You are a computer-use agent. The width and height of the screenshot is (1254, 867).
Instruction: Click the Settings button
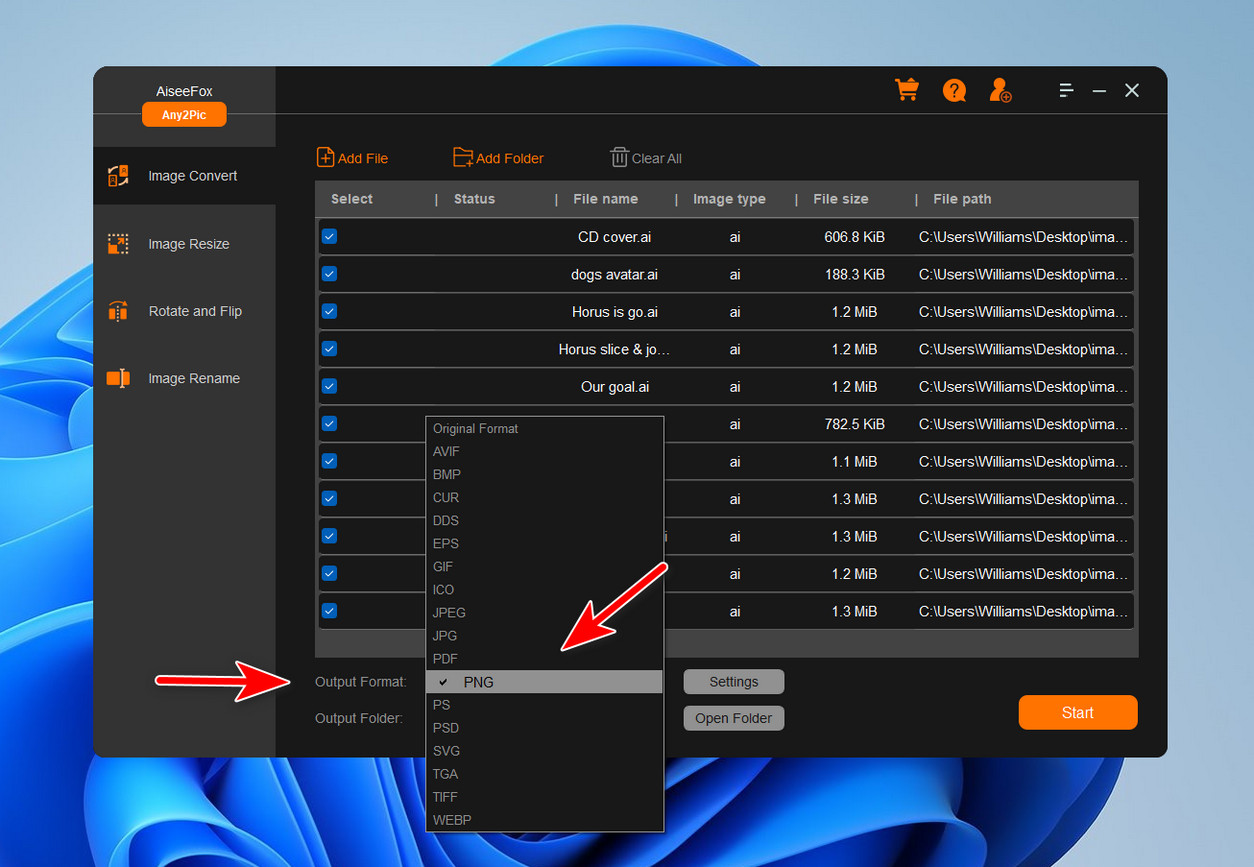click(734, 681)
